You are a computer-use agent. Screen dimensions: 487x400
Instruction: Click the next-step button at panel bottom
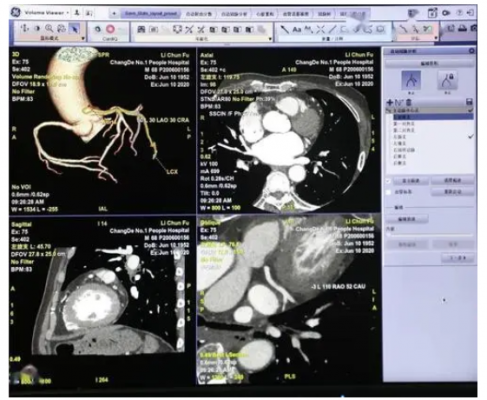[x=458, y=258]
